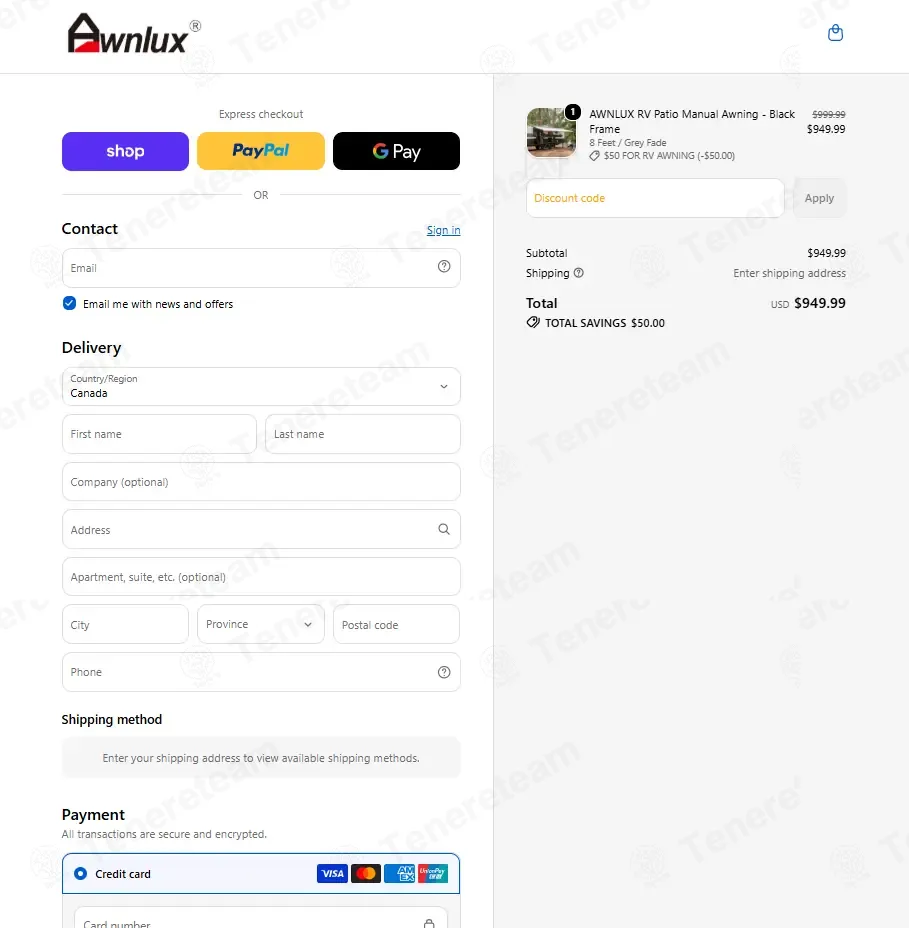Click the quantity badge on product image

point(572,111)
